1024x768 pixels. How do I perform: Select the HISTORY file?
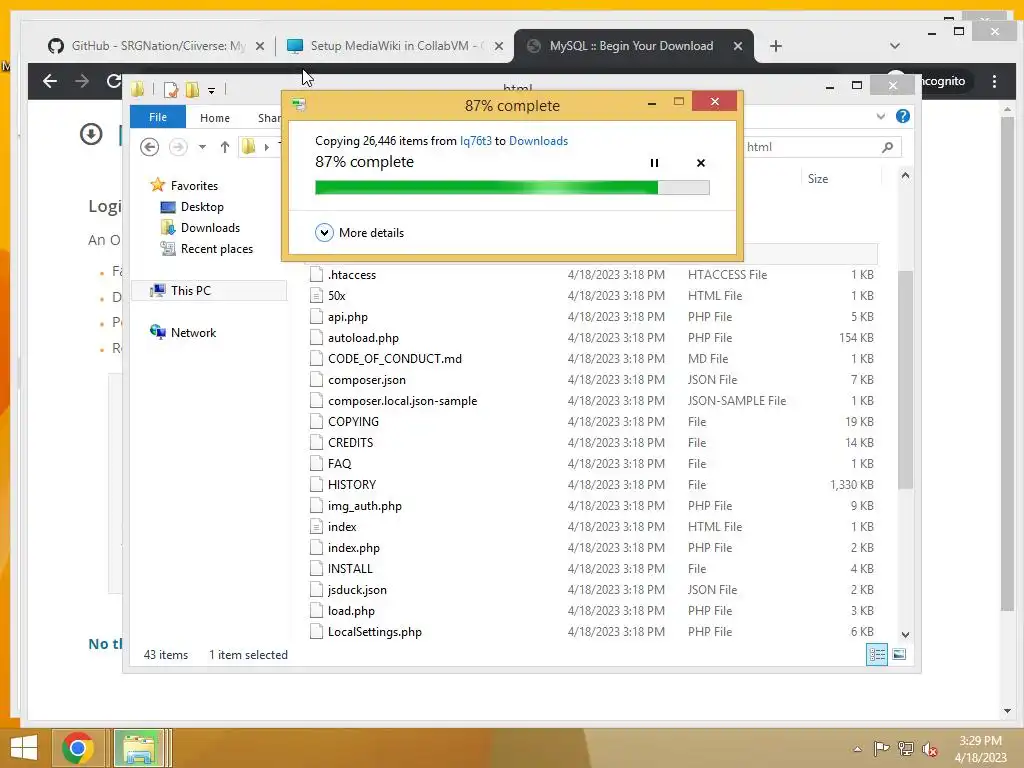click(351, 485)
